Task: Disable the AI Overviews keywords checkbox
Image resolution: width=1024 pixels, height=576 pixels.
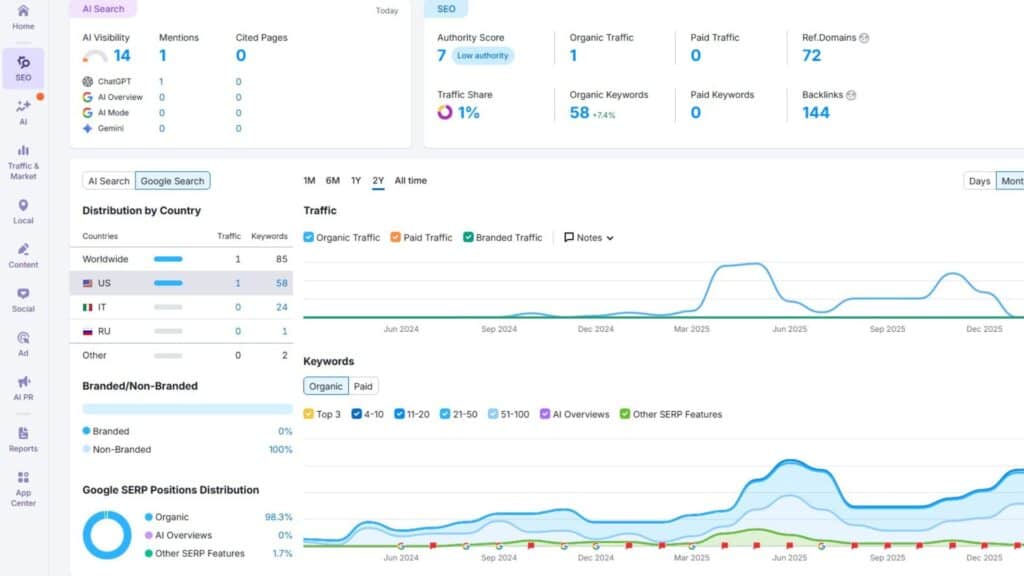Action: pyautogui.click(x=545, y=414)
